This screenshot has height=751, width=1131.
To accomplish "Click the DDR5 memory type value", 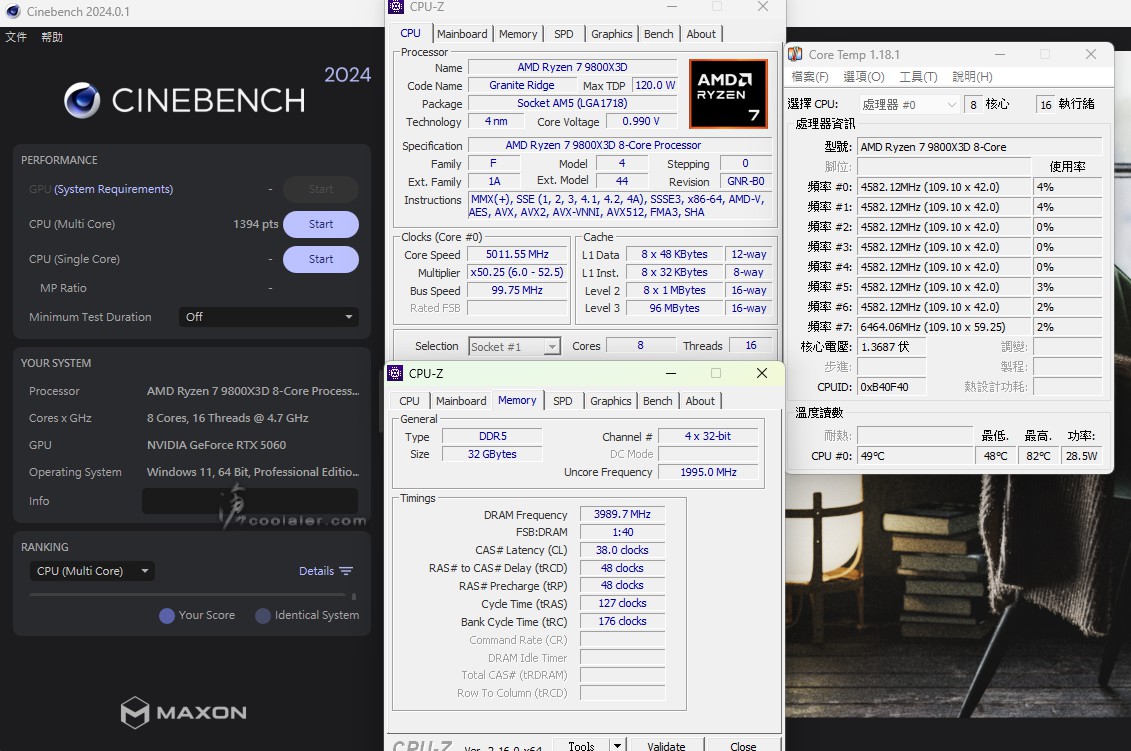I will click(x=493, y=436).
